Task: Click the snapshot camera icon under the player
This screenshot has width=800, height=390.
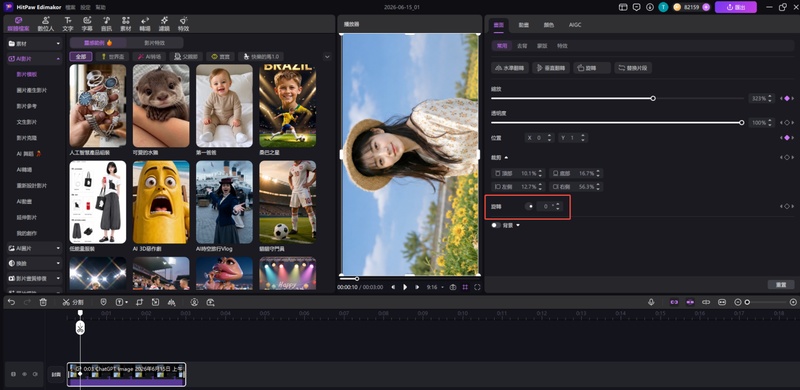Action: pos(453,287)
